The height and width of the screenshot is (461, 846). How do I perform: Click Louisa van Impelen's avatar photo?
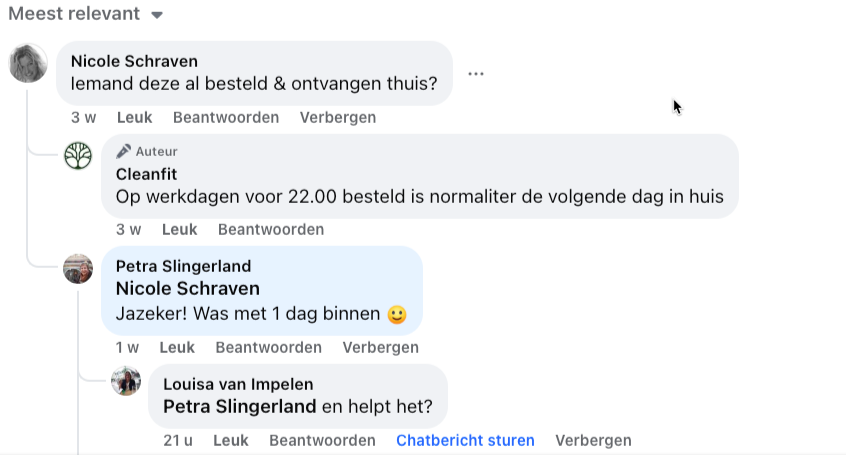tap(126, 381)
